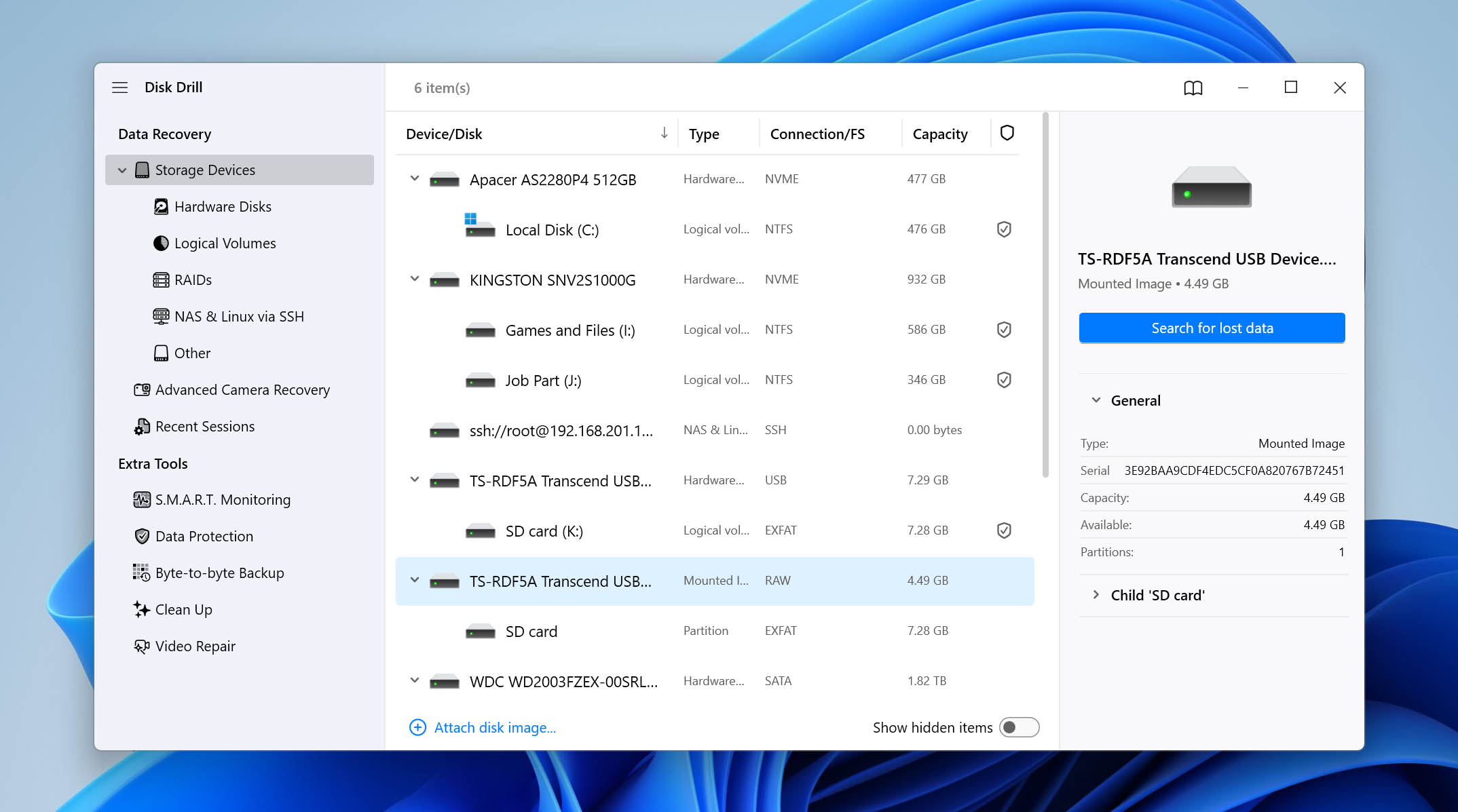Select the Job Part (J:) volume
Image resolution: width=1458 pixels, height=812 pixels.
[715, 380]
